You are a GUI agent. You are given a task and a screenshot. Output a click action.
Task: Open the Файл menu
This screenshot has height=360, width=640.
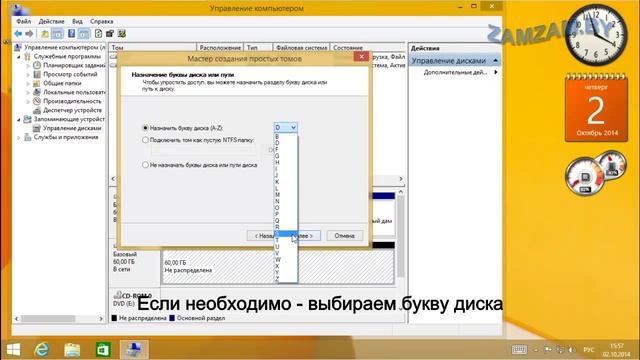pyautogui.click(x=24, y=21)
